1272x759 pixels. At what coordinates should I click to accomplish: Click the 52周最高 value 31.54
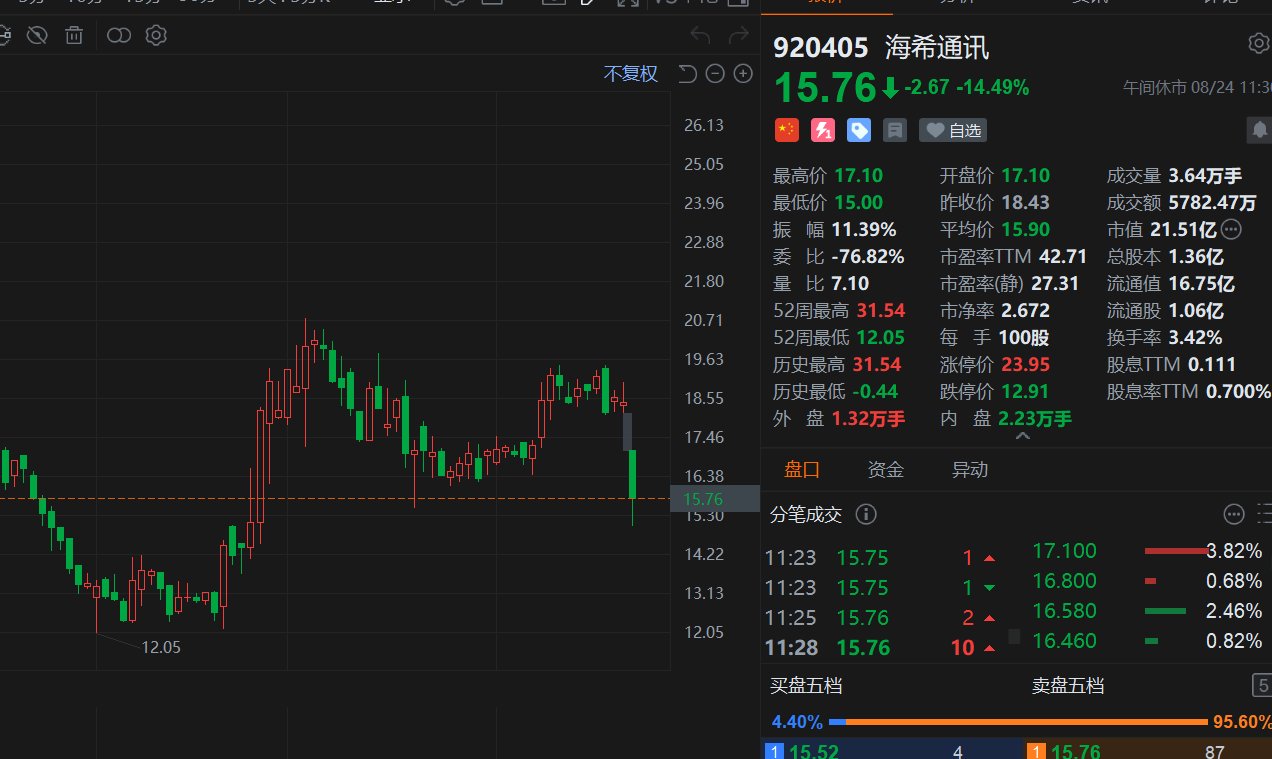pos(879,310)
